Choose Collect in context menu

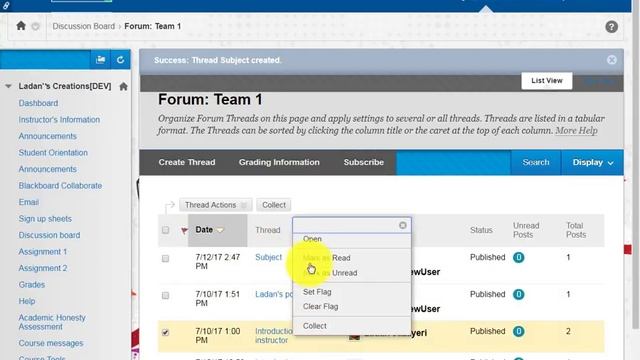click(314, 326)
